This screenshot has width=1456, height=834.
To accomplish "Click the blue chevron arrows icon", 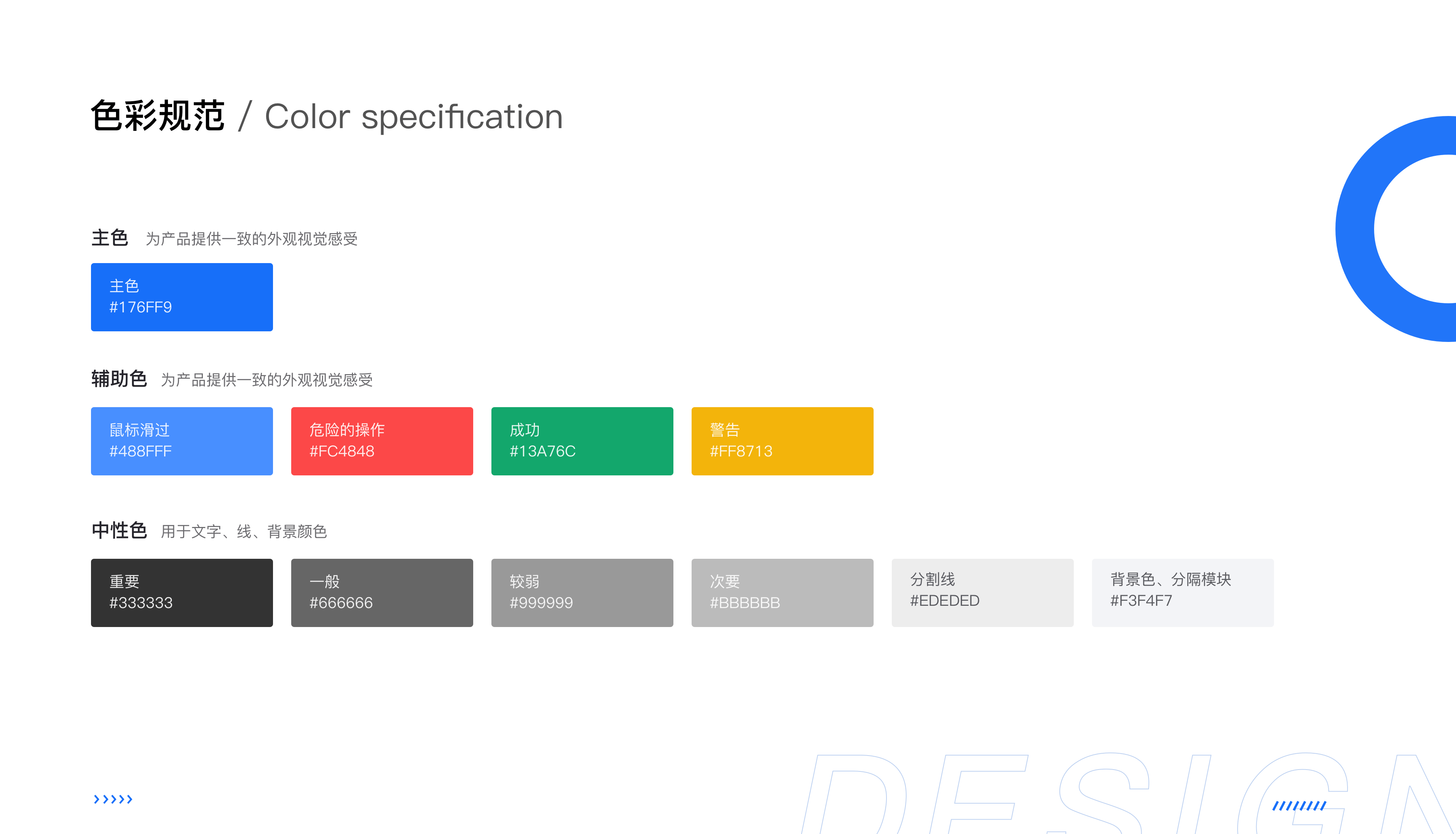I will pos(113,799).
